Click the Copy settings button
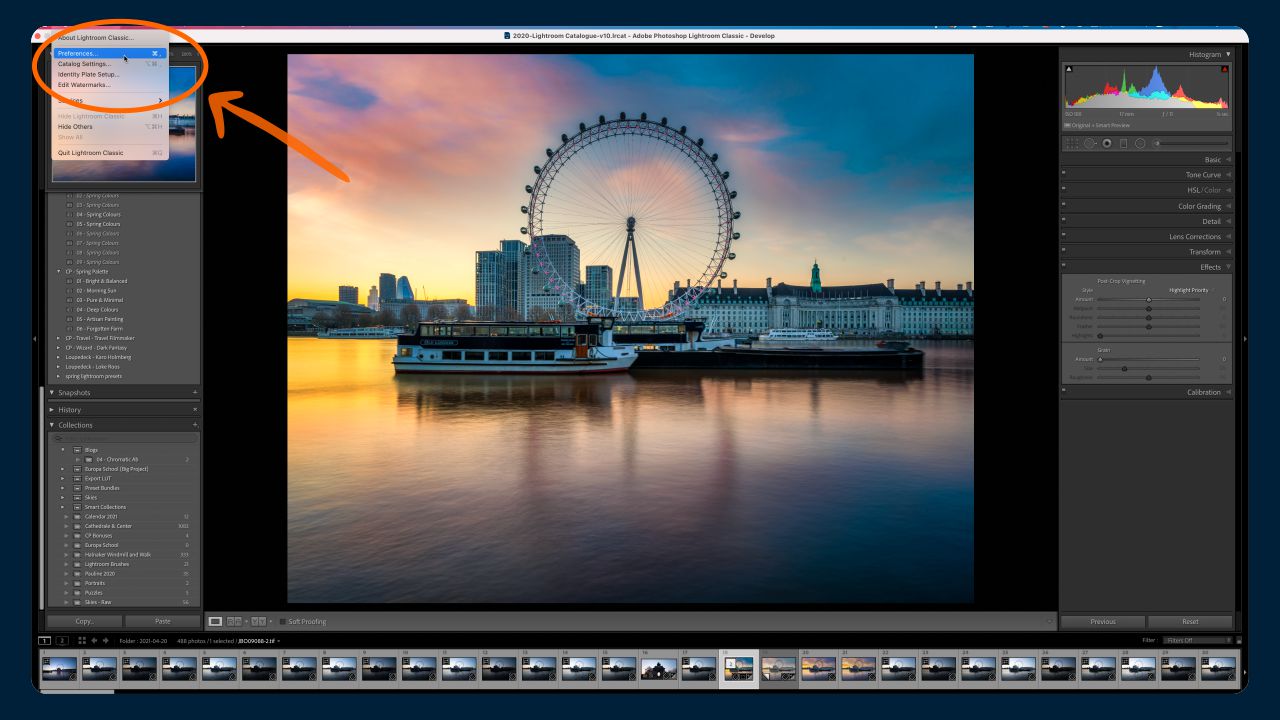 pyautogui.click(x=84, y=621)
